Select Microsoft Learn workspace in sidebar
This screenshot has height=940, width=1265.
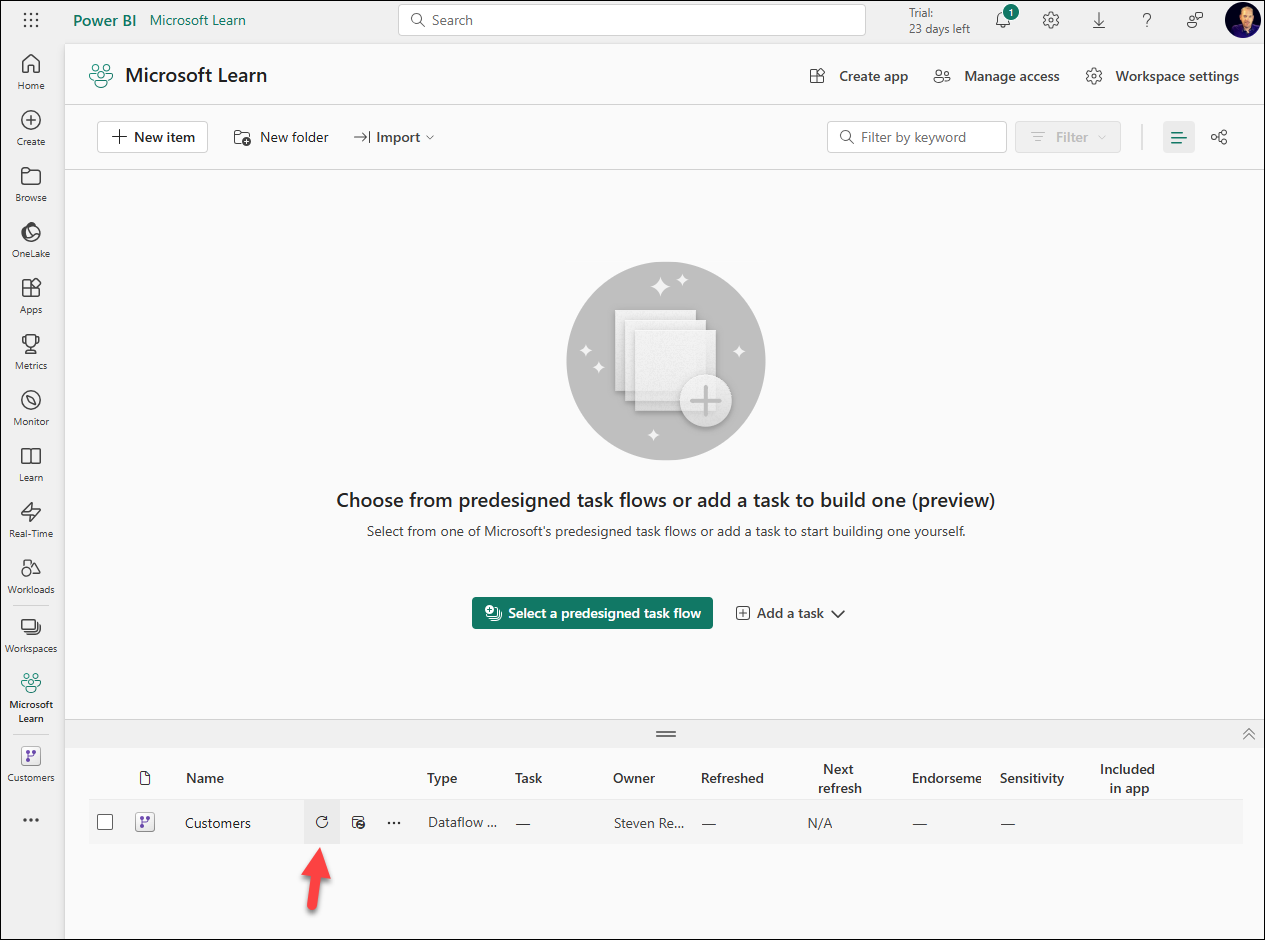(31, 697)
